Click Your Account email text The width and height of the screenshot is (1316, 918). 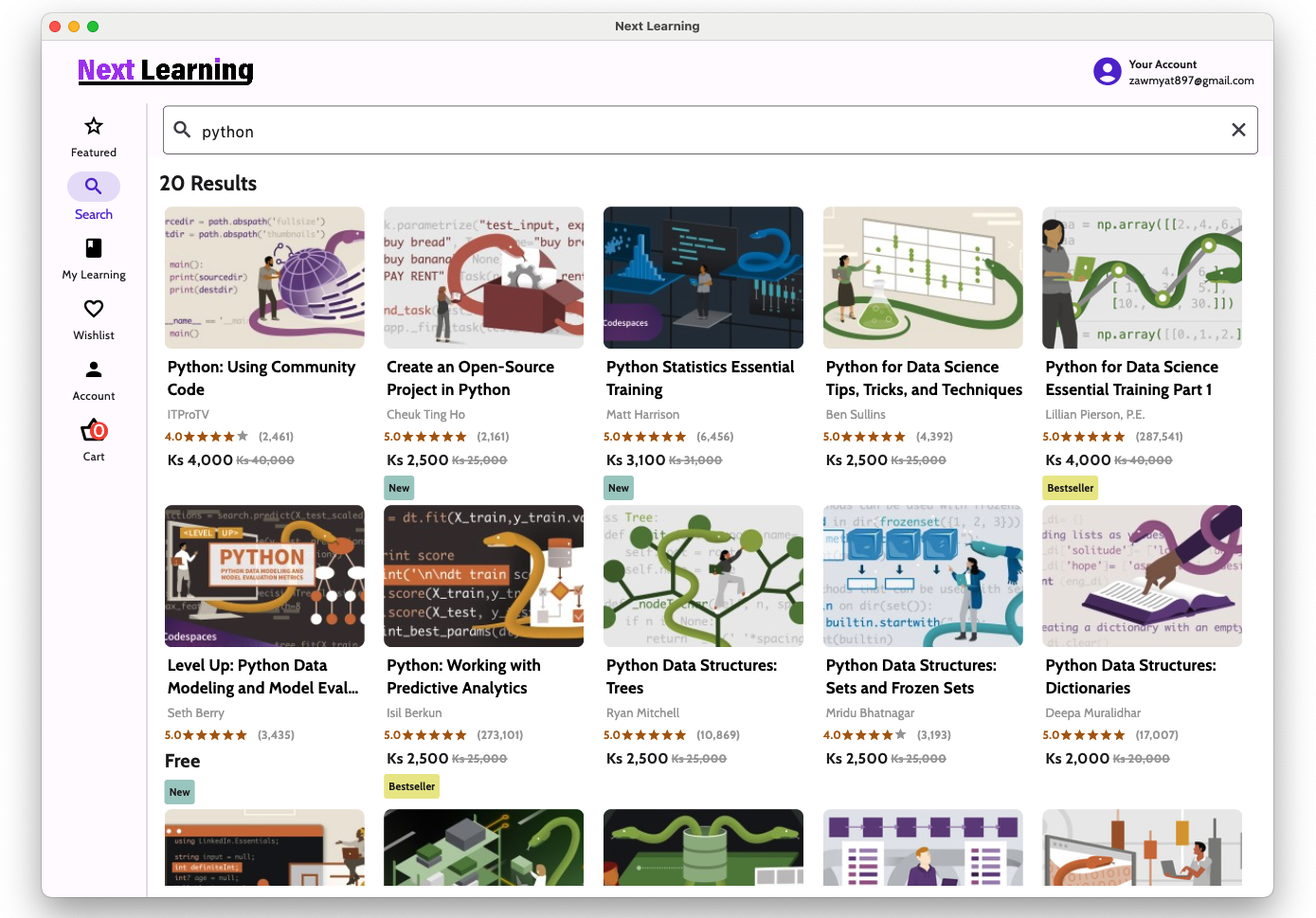(x=1191, y=81)
